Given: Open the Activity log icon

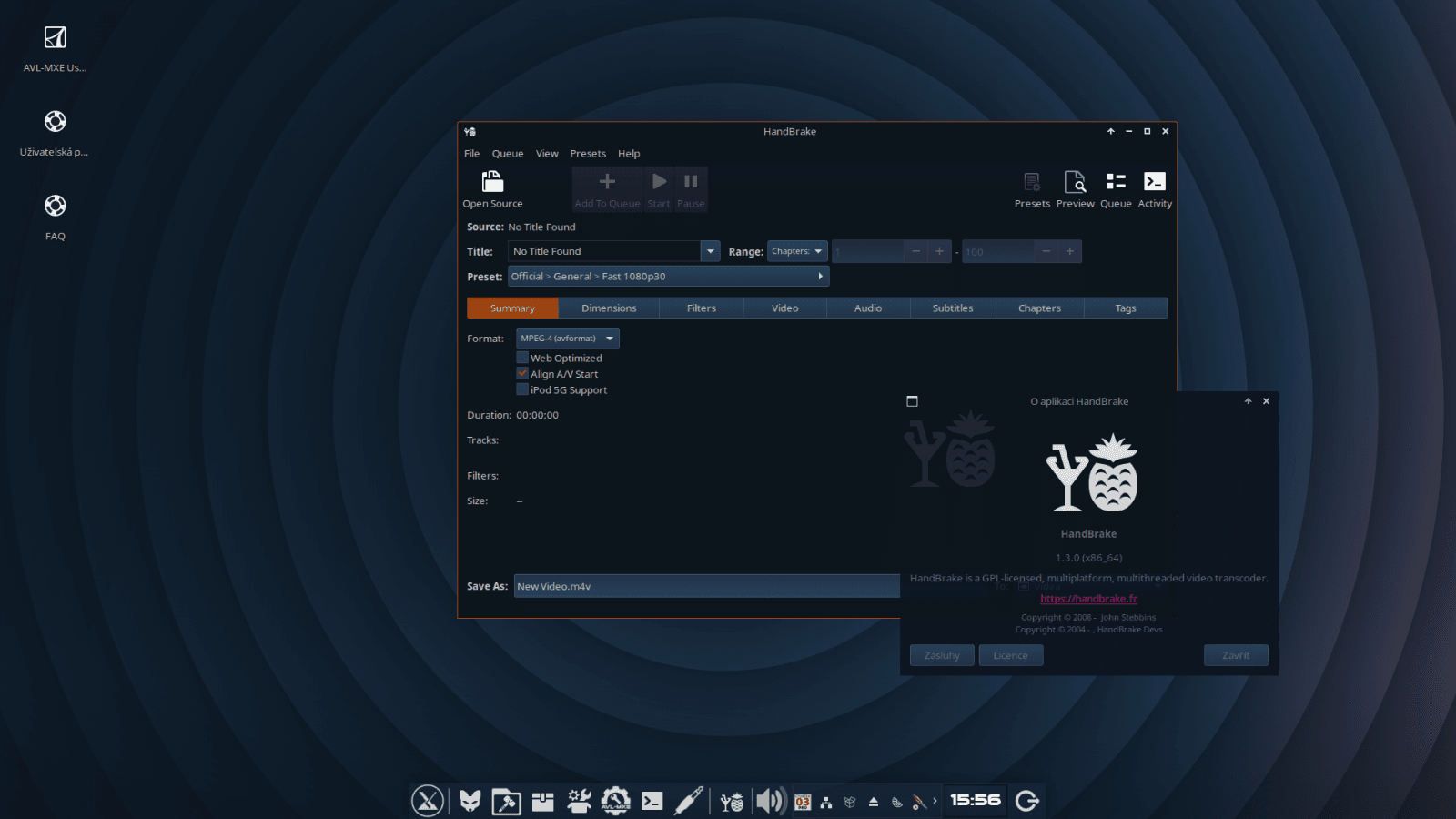Looking at the screenshot, I should (x=1154, y=187).
